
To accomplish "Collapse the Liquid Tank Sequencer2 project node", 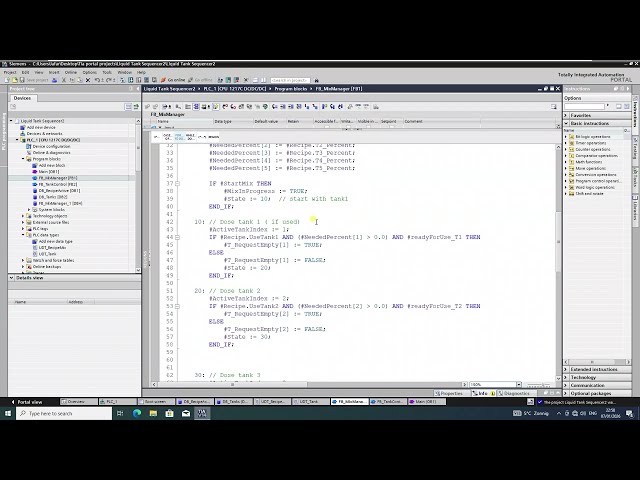I will pyautogui.click(x=11, y=121).
